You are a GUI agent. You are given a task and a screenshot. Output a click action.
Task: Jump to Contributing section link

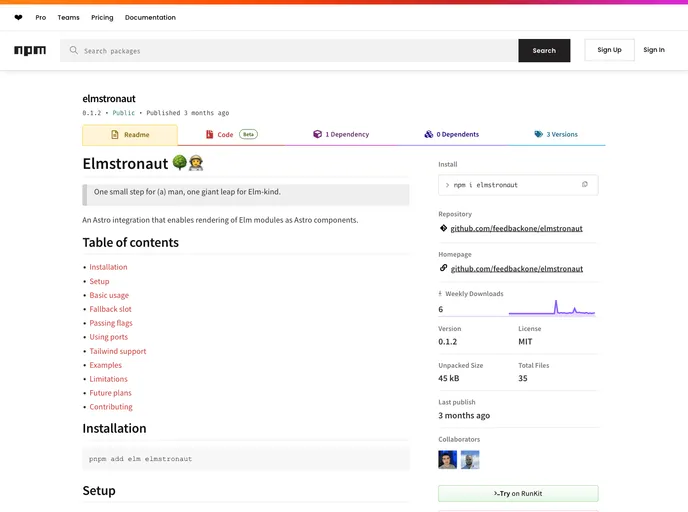pyautogui.click(x=111, y=407)
